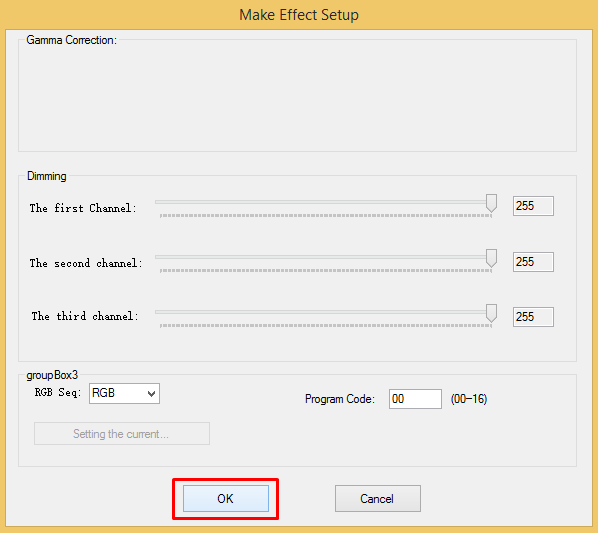598x533 pixels.
Task: Click the 'Setting the current...' button
Action: point(122,433)
